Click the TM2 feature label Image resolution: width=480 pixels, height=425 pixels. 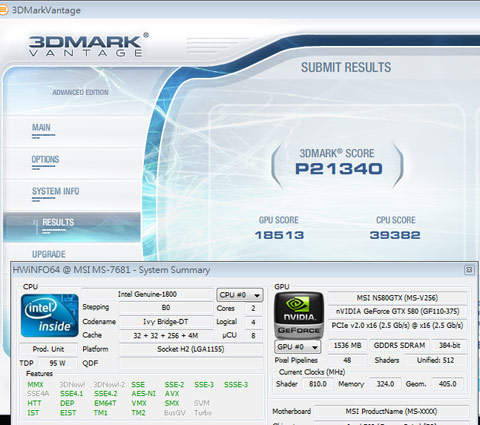(138, 413)
